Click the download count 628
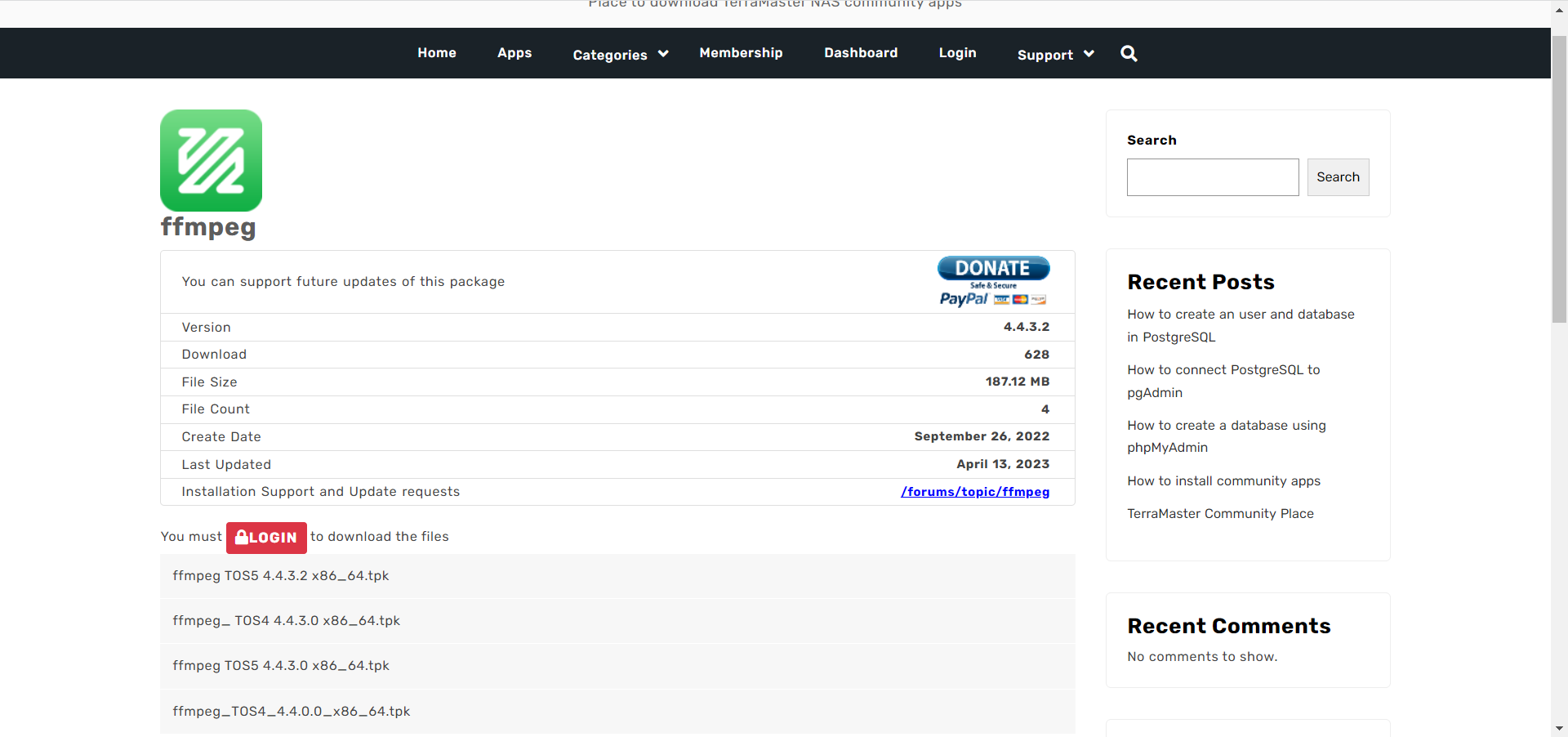Viewport: 1568px width, 737px height. [1037, 355]
